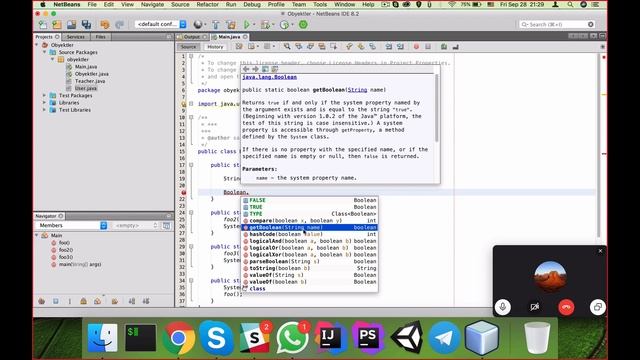Screen dimensions: 640x360
Task: Click the Undo toolbar icon
Action: (x=105, y=24)
